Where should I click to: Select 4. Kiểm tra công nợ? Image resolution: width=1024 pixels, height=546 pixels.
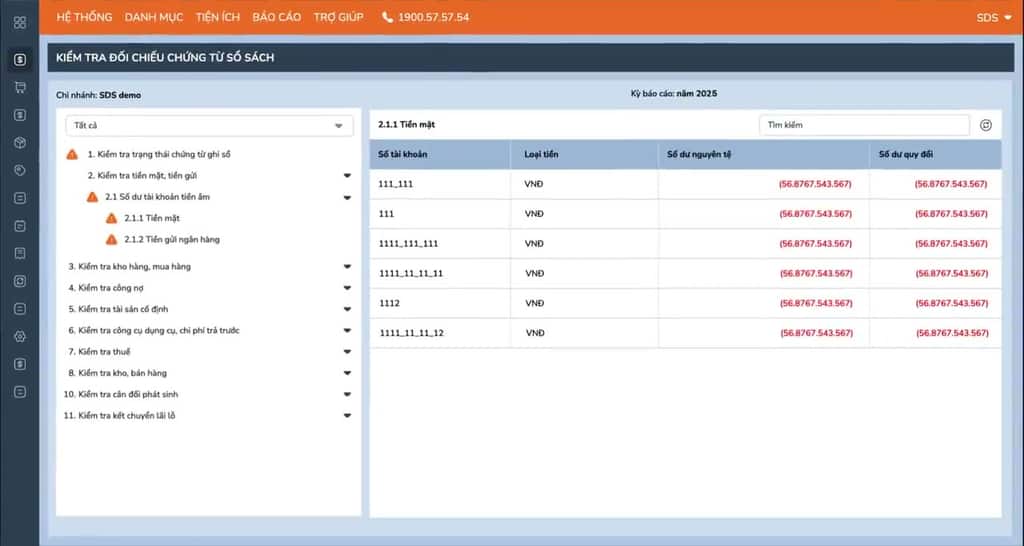pos(106,288)
